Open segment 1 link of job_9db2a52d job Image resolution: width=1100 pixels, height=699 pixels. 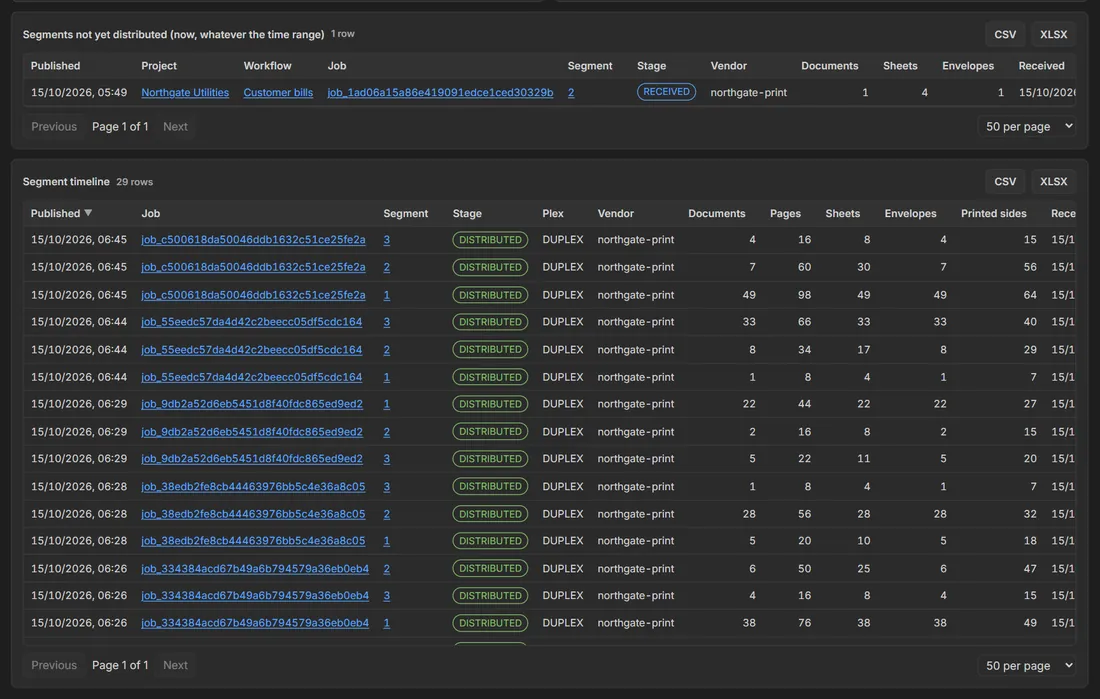387,404
